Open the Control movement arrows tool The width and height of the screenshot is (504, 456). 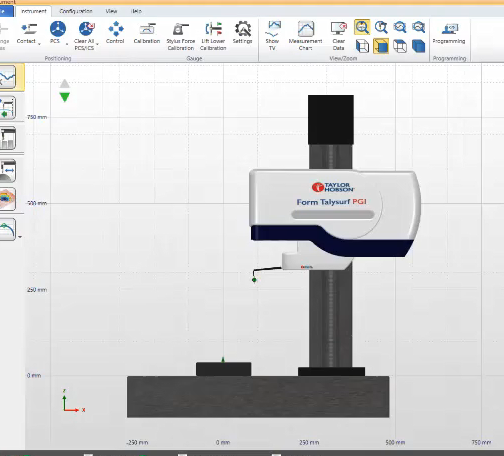115,33
